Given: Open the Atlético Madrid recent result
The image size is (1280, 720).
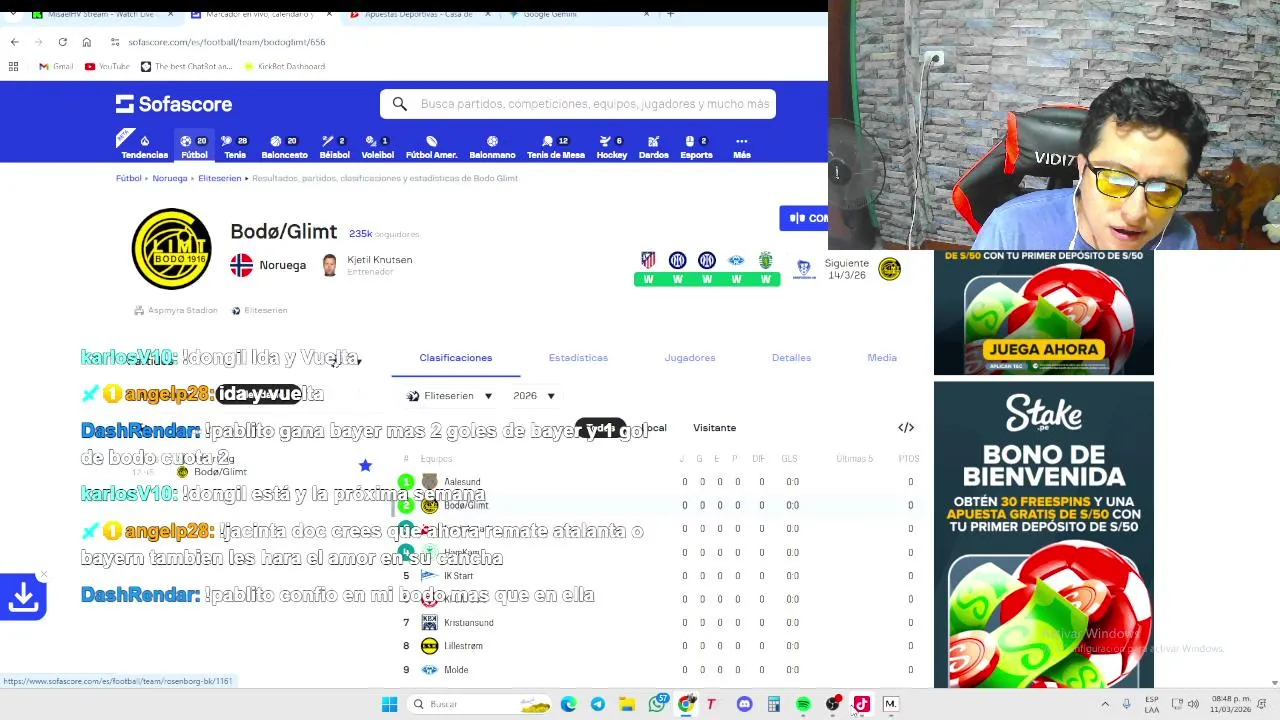Looking at the screenshot, I should (x=648, y=269).
